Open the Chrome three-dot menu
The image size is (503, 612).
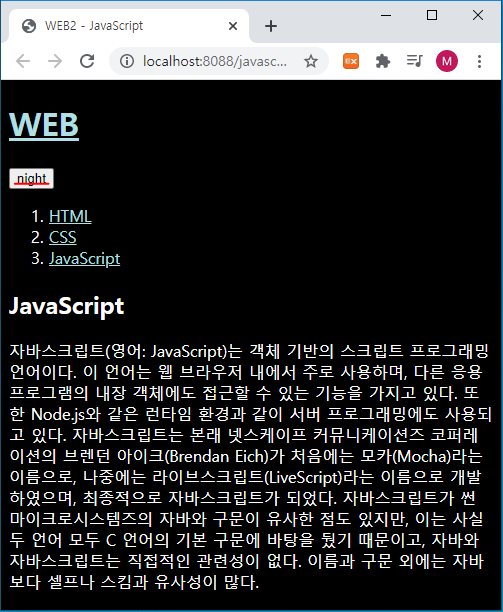[x=479, y=61]
